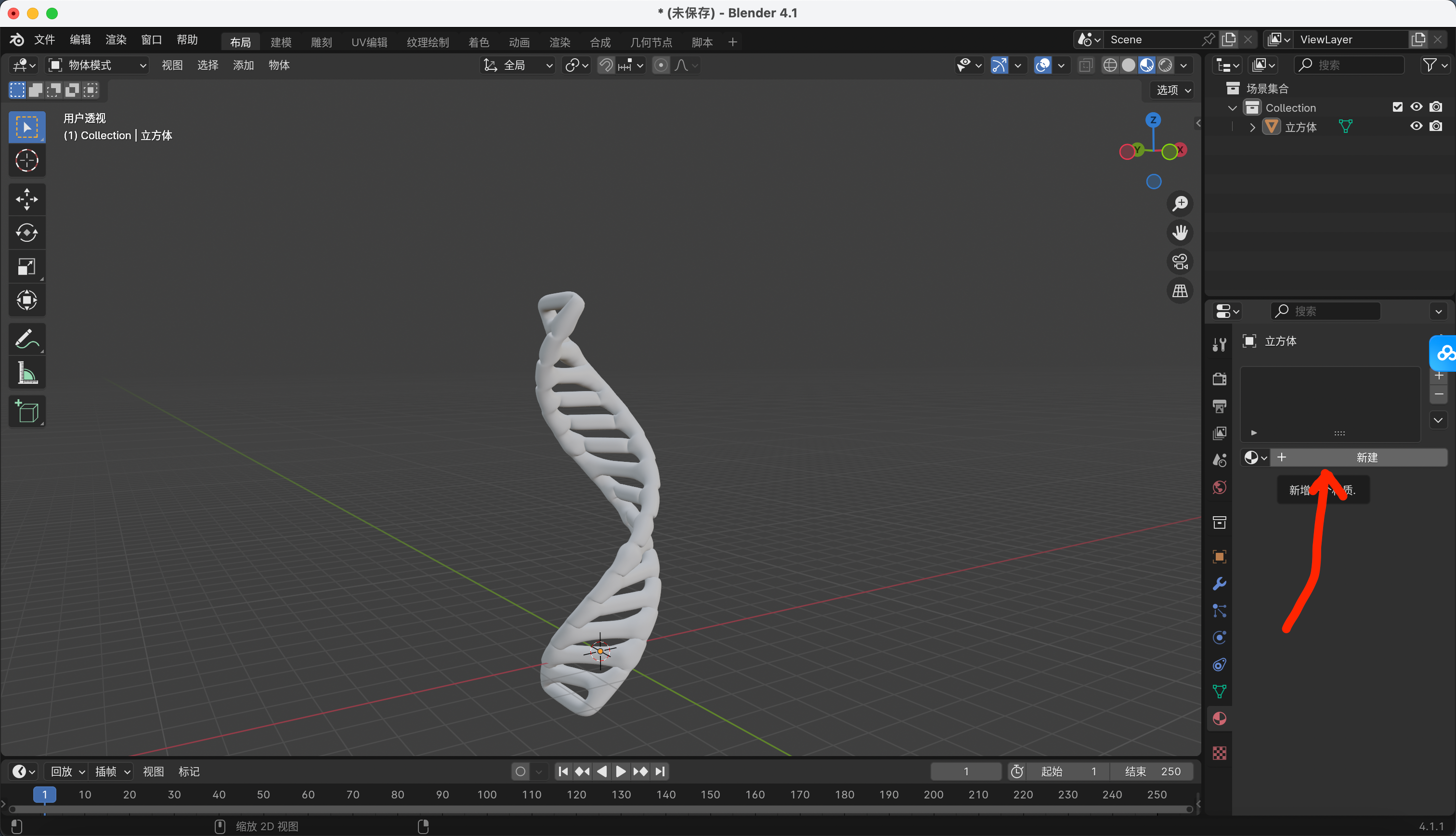The width and height of the screenshot is (1456, 836).
Task: Expand the 立方体 tree item
Action: coord(1252,127)
